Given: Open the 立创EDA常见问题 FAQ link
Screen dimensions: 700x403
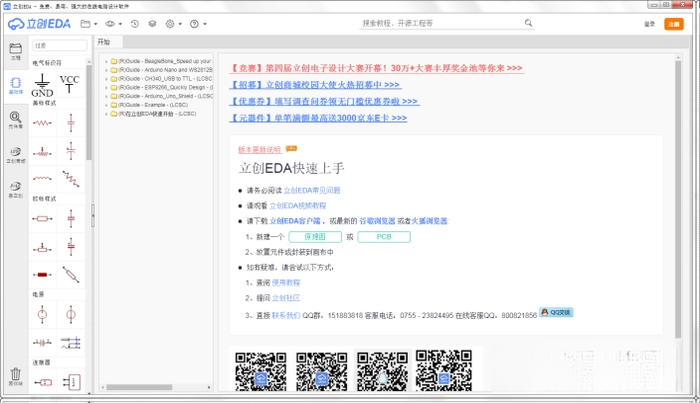Looking at the screenshot, I should (x=312, y=191).
